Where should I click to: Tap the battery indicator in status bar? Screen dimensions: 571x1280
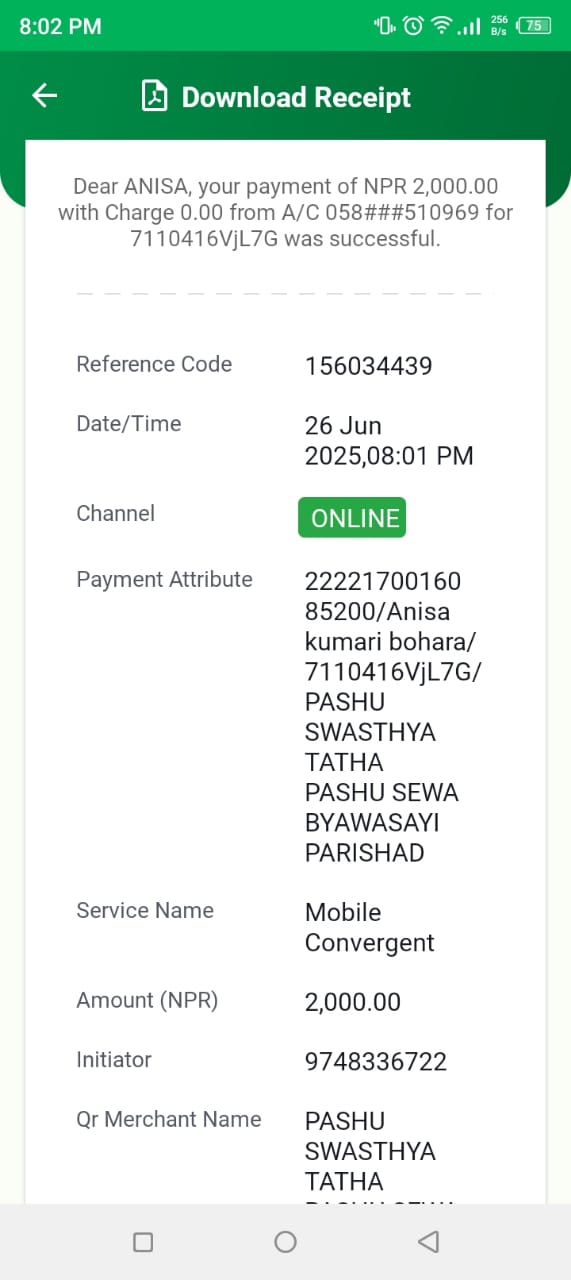pos(534,26)
